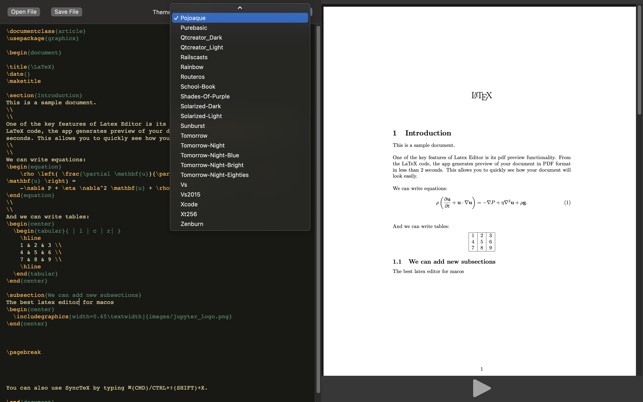Select Solarized-Dark from theme list

pos(200,106)
